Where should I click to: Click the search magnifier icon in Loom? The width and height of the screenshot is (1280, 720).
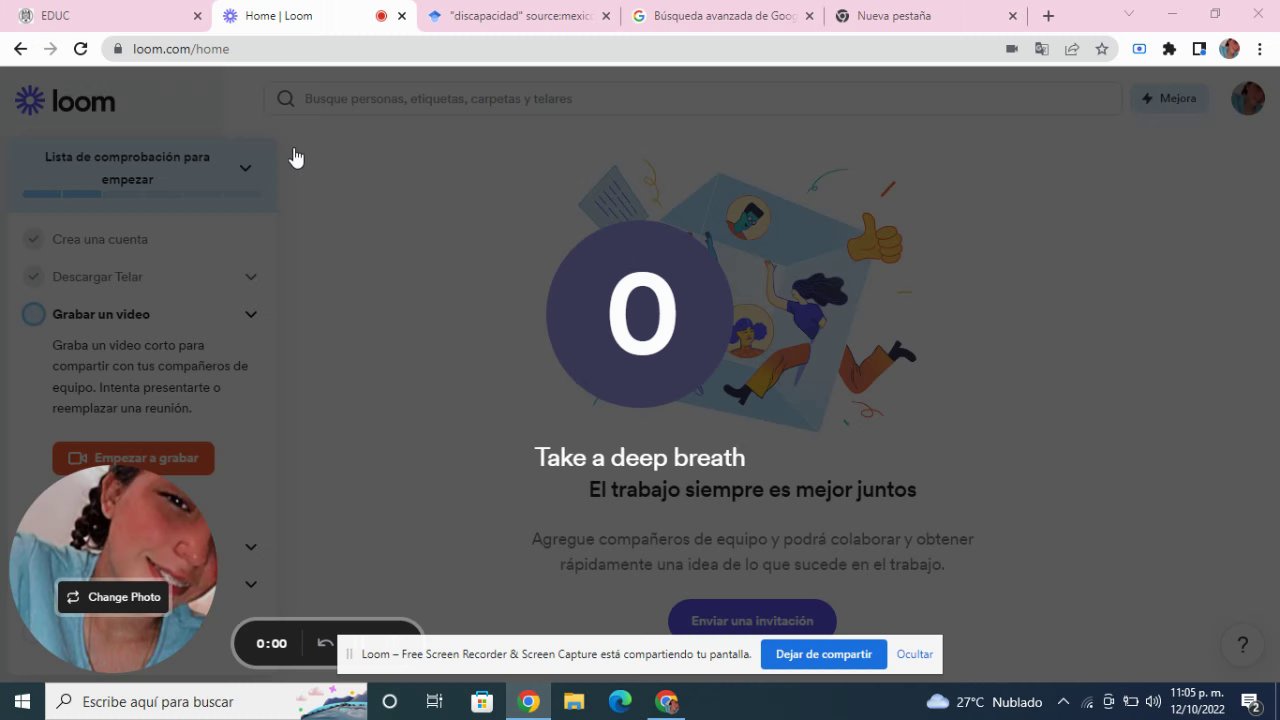click(286, 98)
